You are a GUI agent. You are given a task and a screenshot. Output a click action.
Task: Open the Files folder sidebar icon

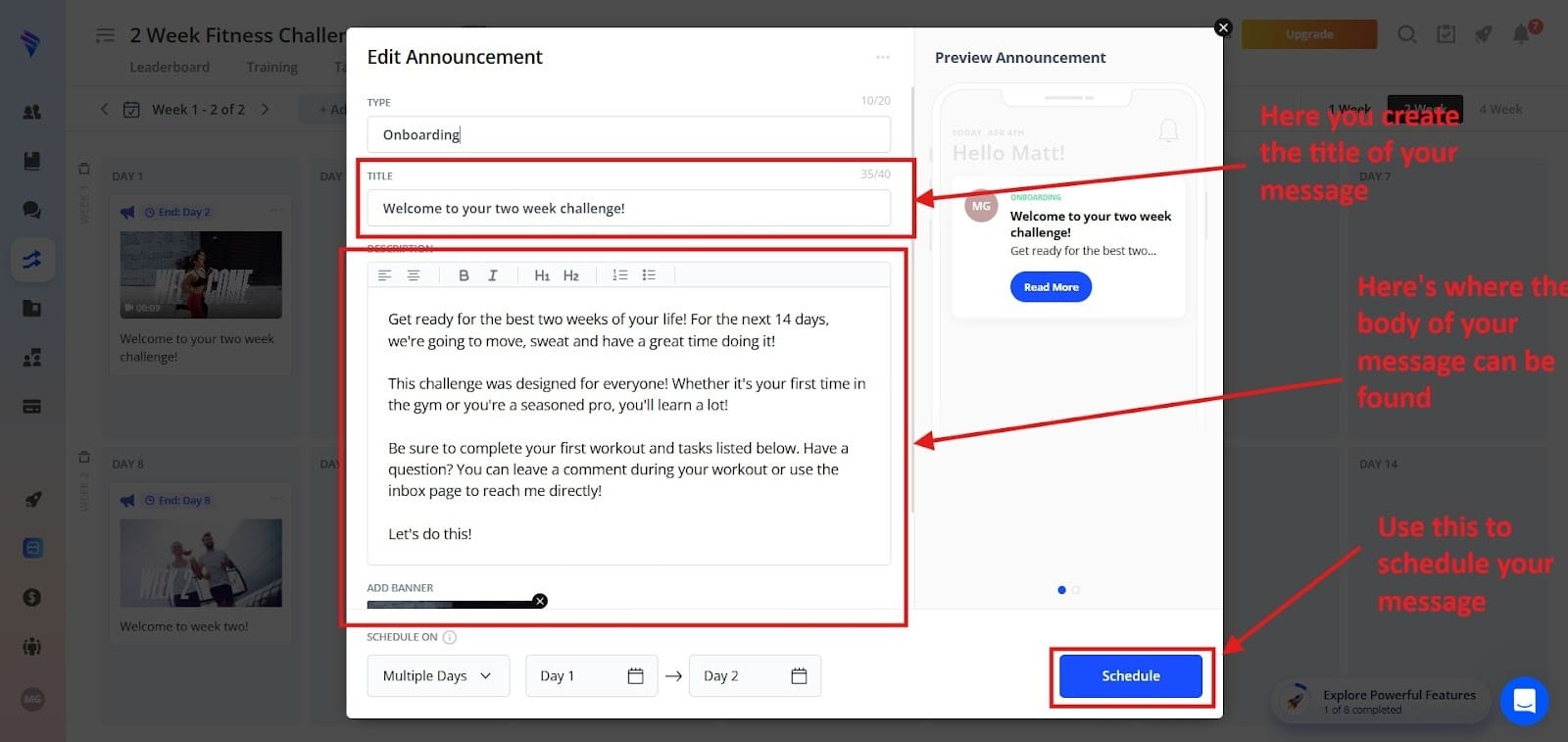32,308
